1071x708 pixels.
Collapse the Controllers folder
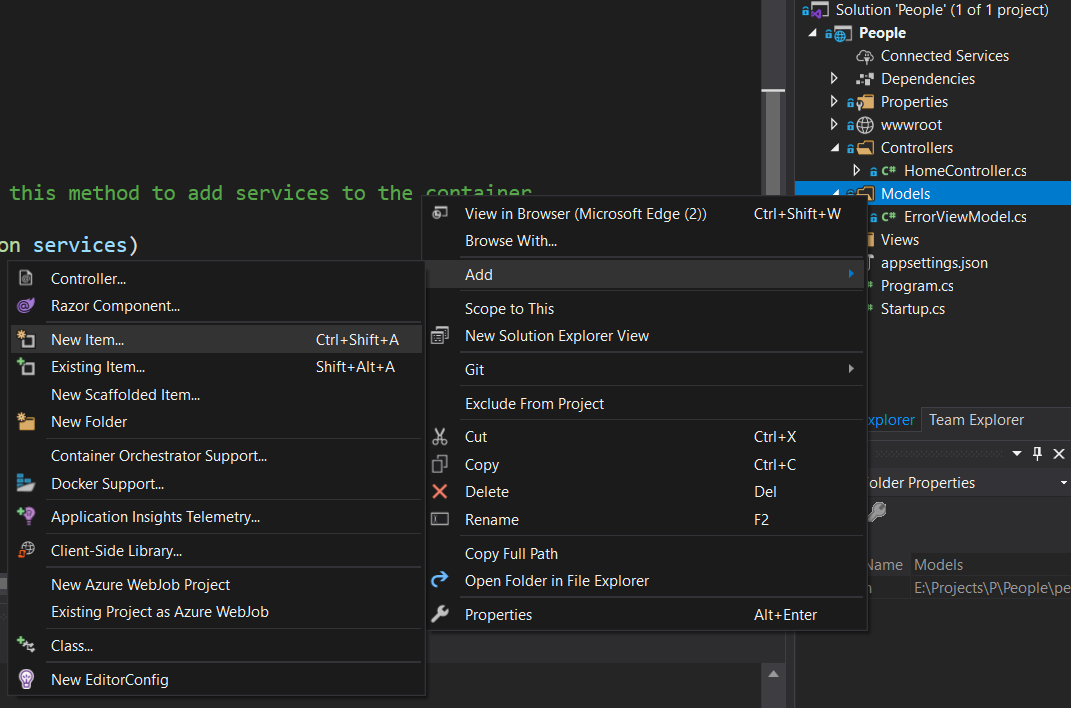(x=835, y=147)
